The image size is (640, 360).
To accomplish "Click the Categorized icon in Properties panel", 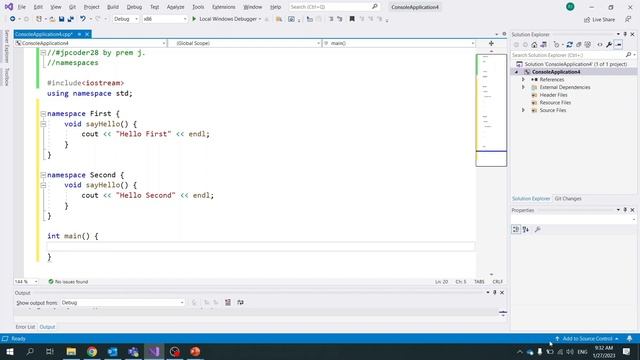I will coord(516,229).
